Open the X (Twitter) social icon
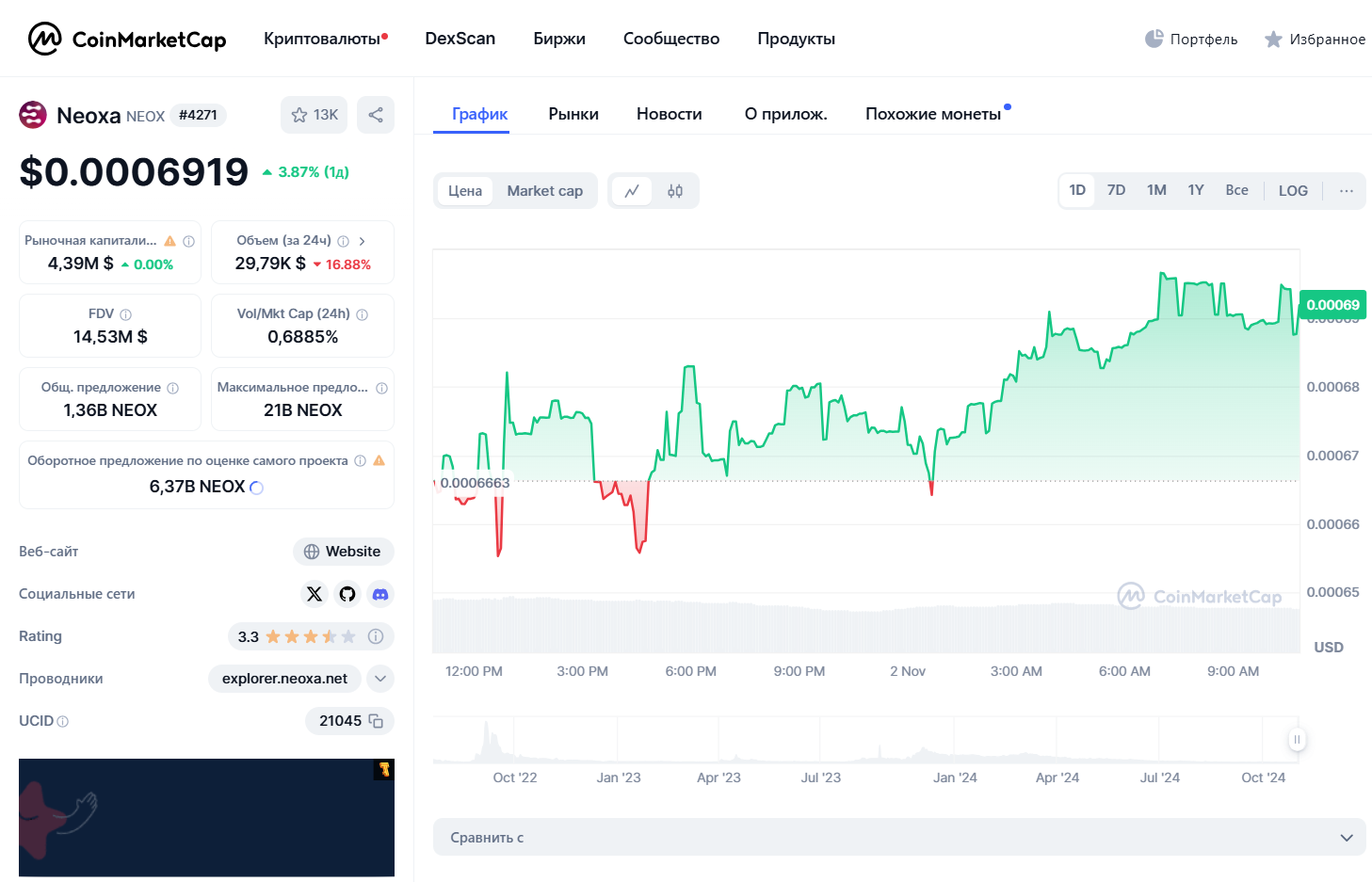This screenshot has height=882, width=1372. (x=315, y=594)
